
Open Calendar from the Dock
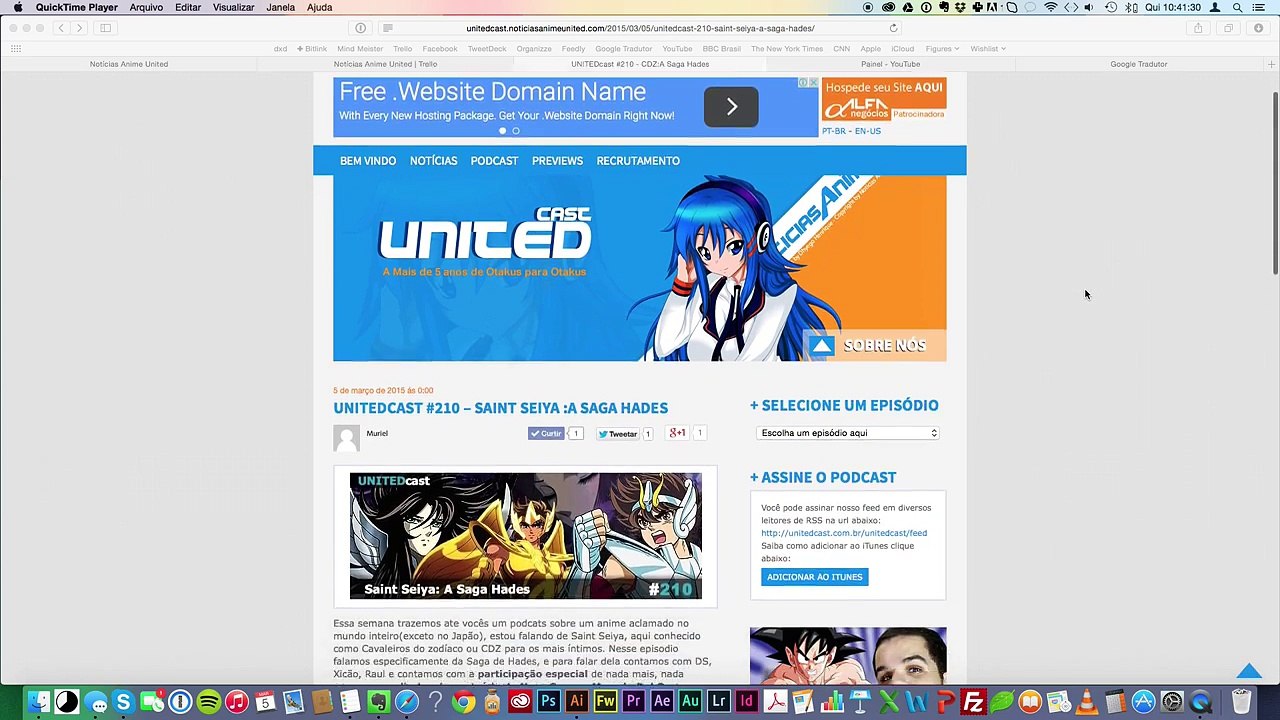[265, 702]
